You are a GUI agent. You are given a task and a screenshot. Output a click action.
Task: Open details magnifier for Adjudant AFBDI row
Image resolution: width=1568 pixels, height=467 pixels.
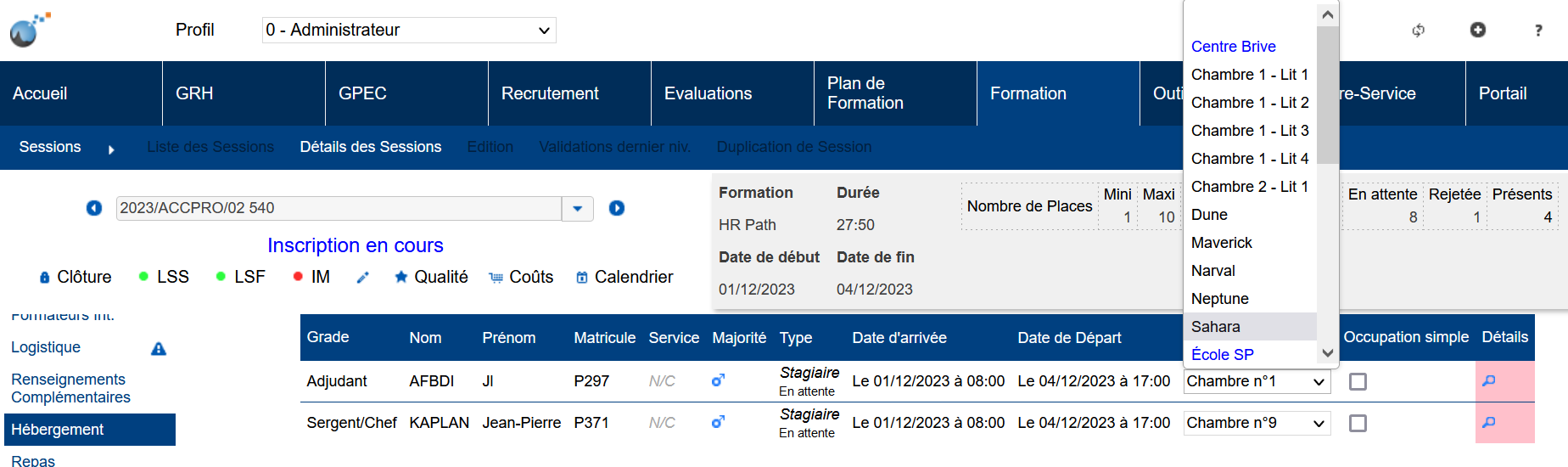tap(1488, 381)
